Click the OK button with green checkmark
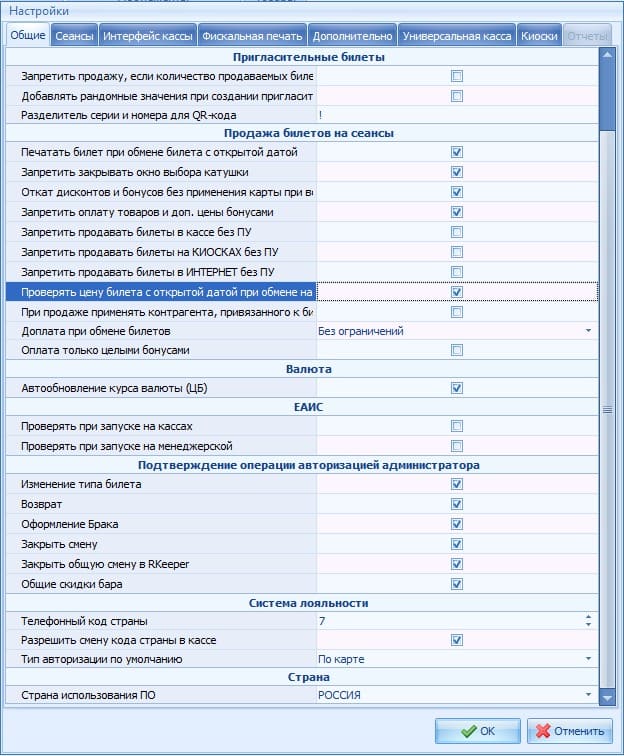 tap(477, 731)
